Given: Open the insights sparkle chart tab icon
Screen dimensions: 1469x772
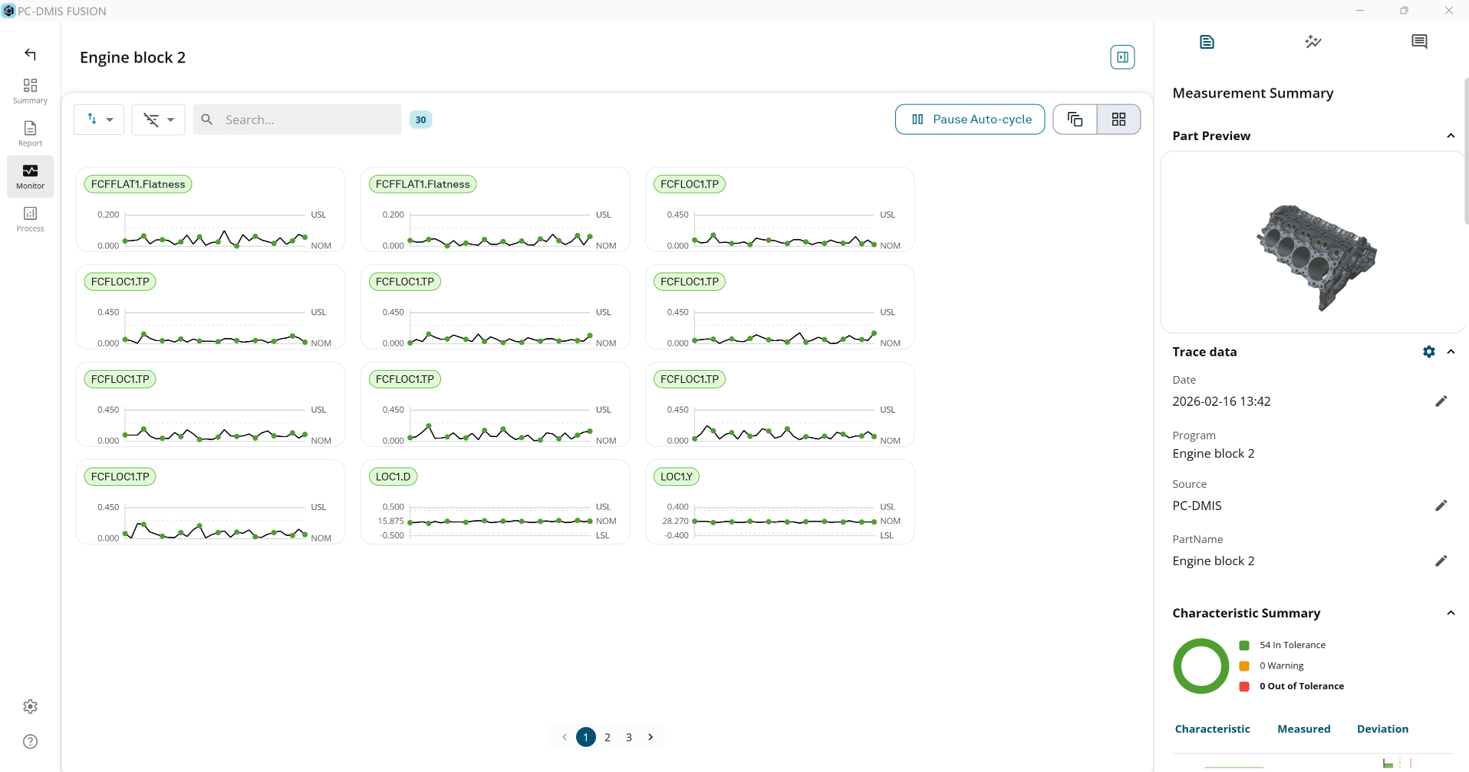Looking at the screenshot, I should click(1313, 42).
